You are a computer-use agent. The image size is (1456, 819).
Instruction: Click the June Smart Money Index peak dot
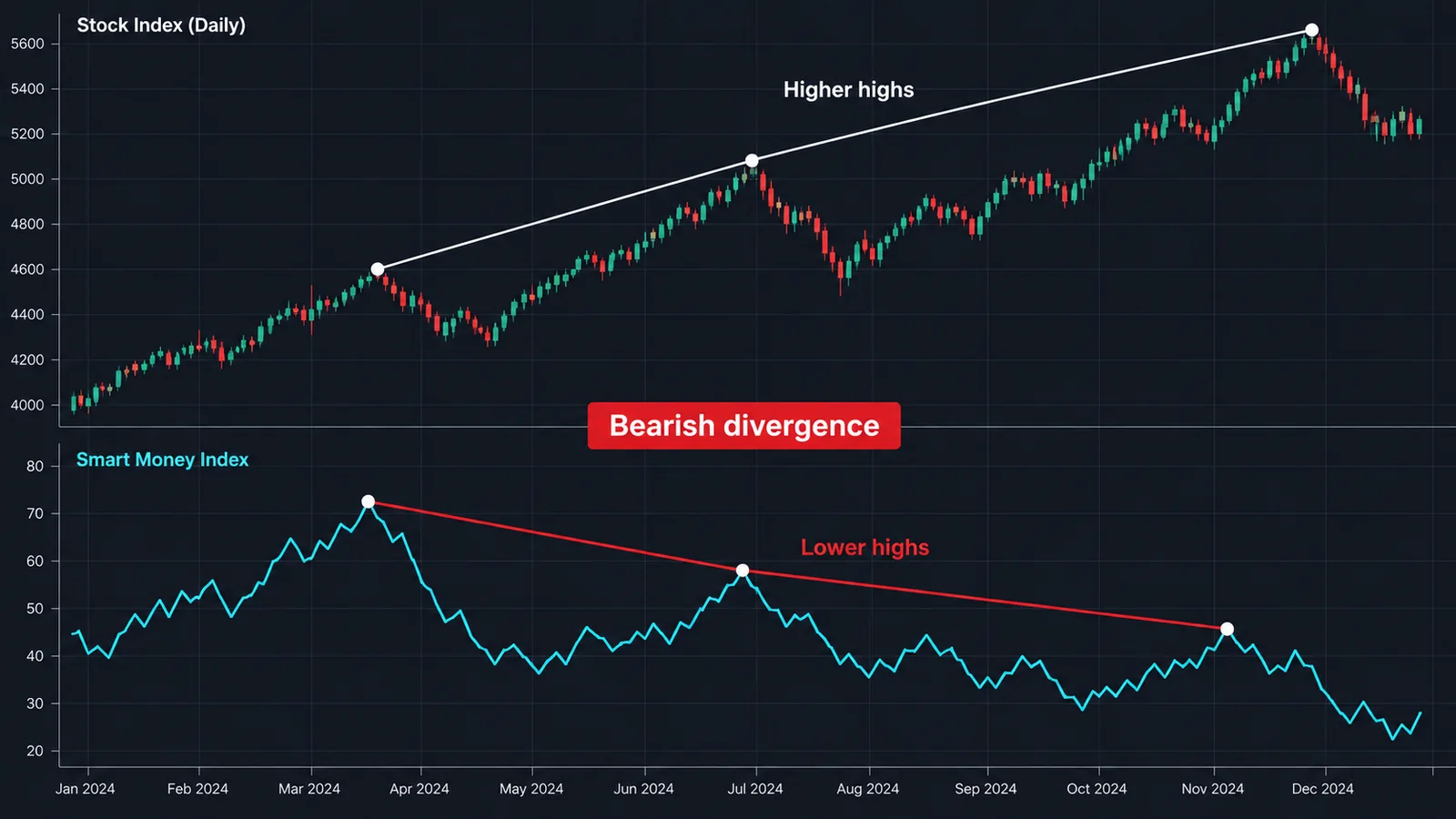coord(743,571)
